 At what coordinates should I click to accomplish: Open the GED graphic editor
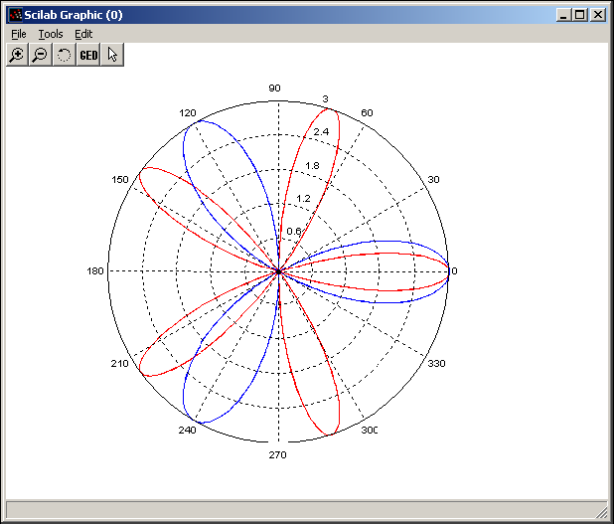(x=88, y=55)
